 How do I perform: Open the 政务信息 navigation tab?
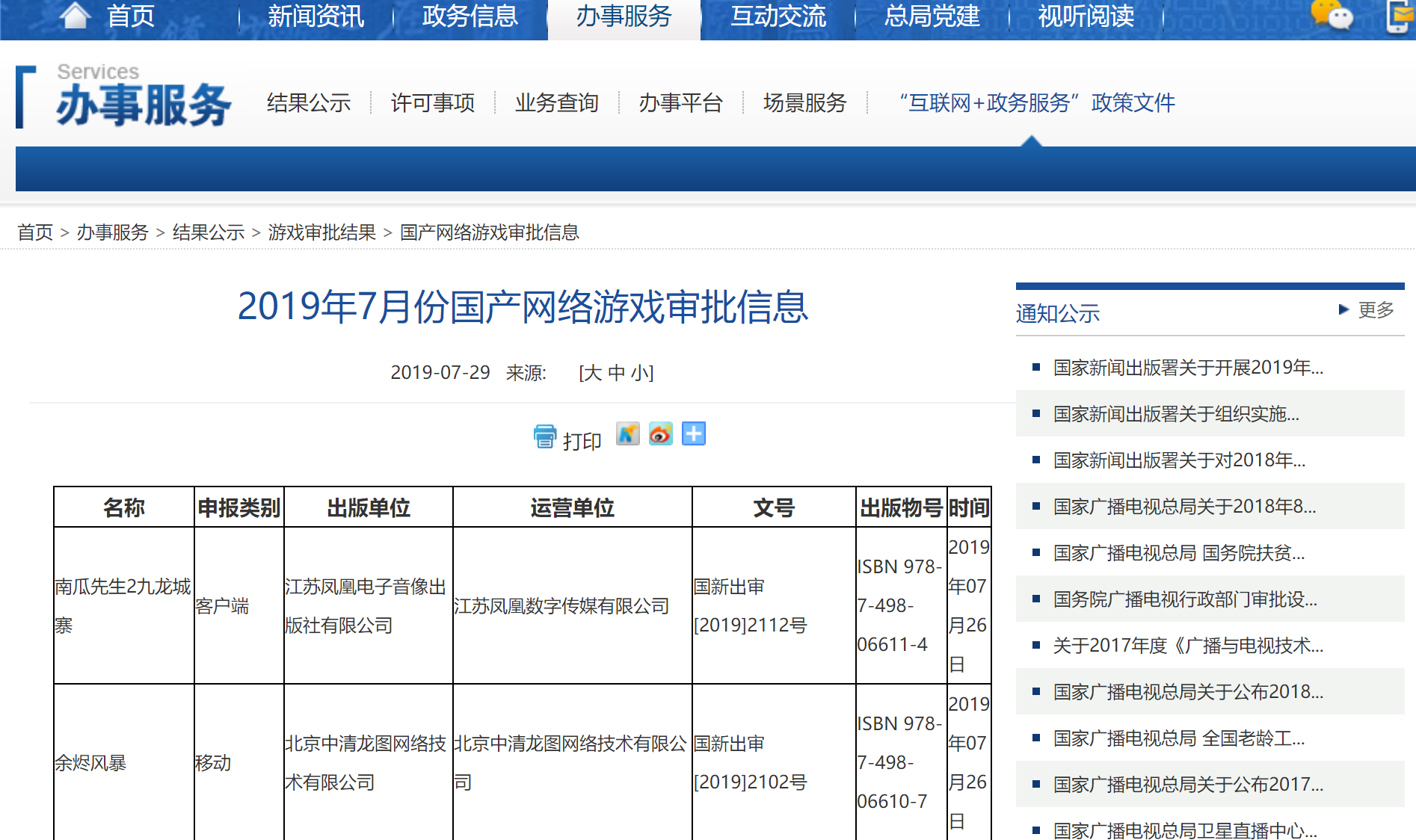click(x=470, y=16)
